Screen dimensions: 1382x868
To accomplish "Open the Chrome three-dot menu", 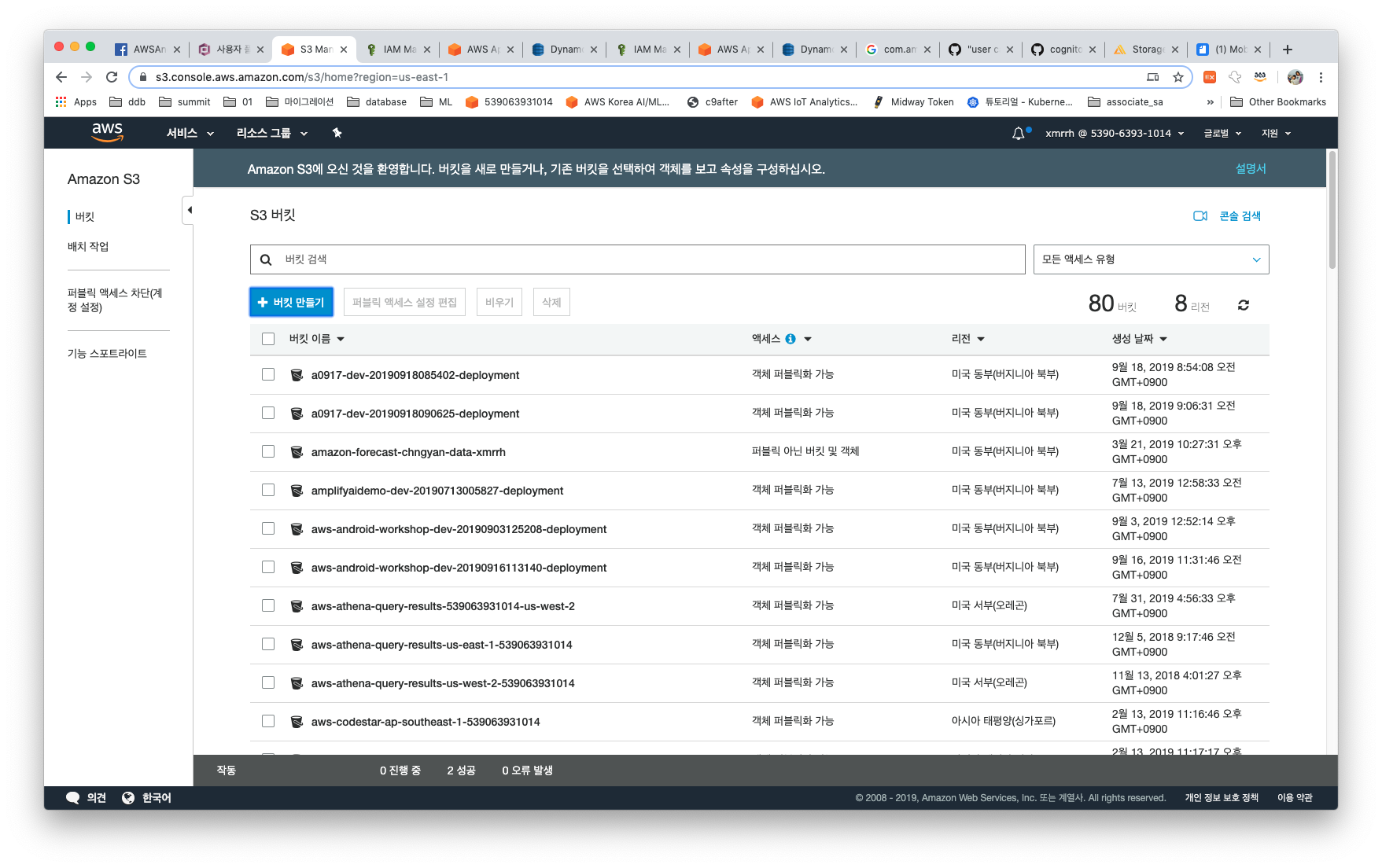I will (1321, 77).
